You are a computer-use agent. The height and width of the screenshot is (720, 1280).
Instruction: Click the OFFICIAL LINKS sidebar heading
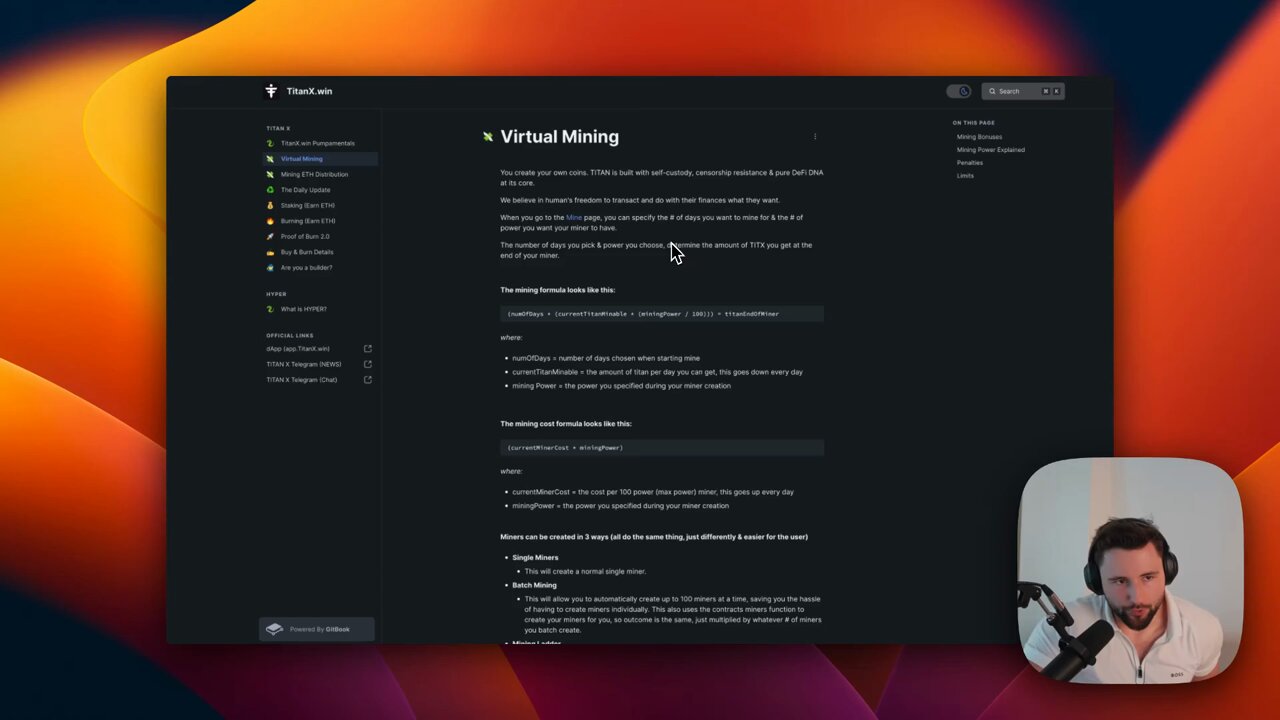pos(290,336)
